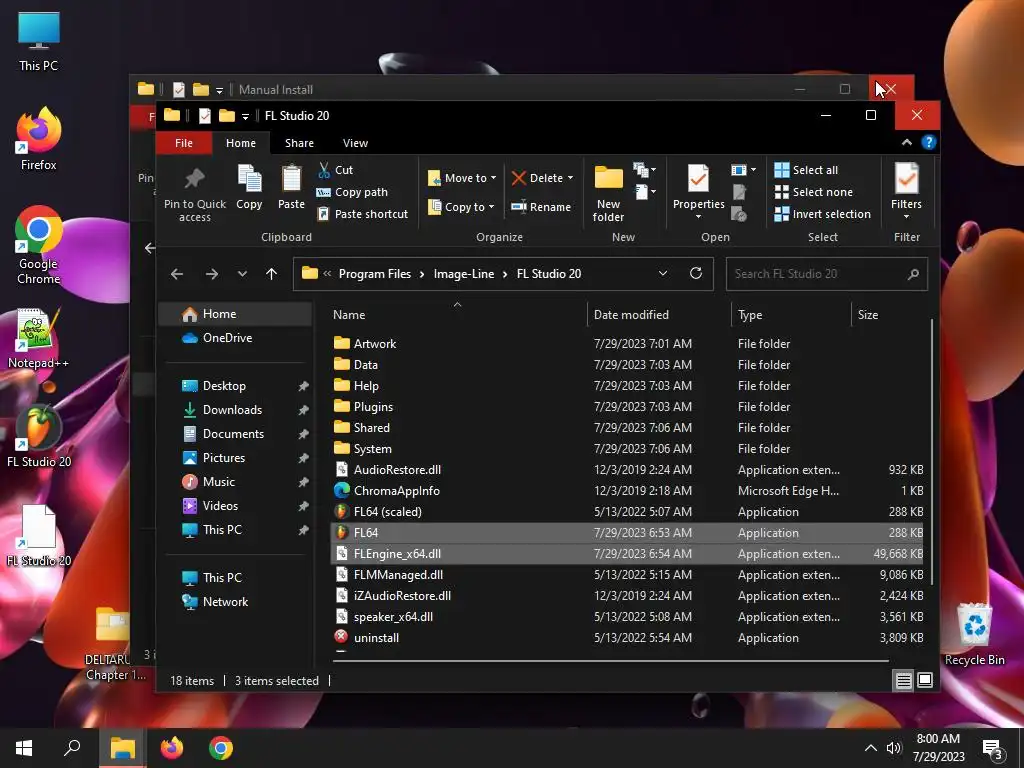Screen dimensions: 1024x768
Task: Show hidden tray icons chevron
Action: pos(871,748)
